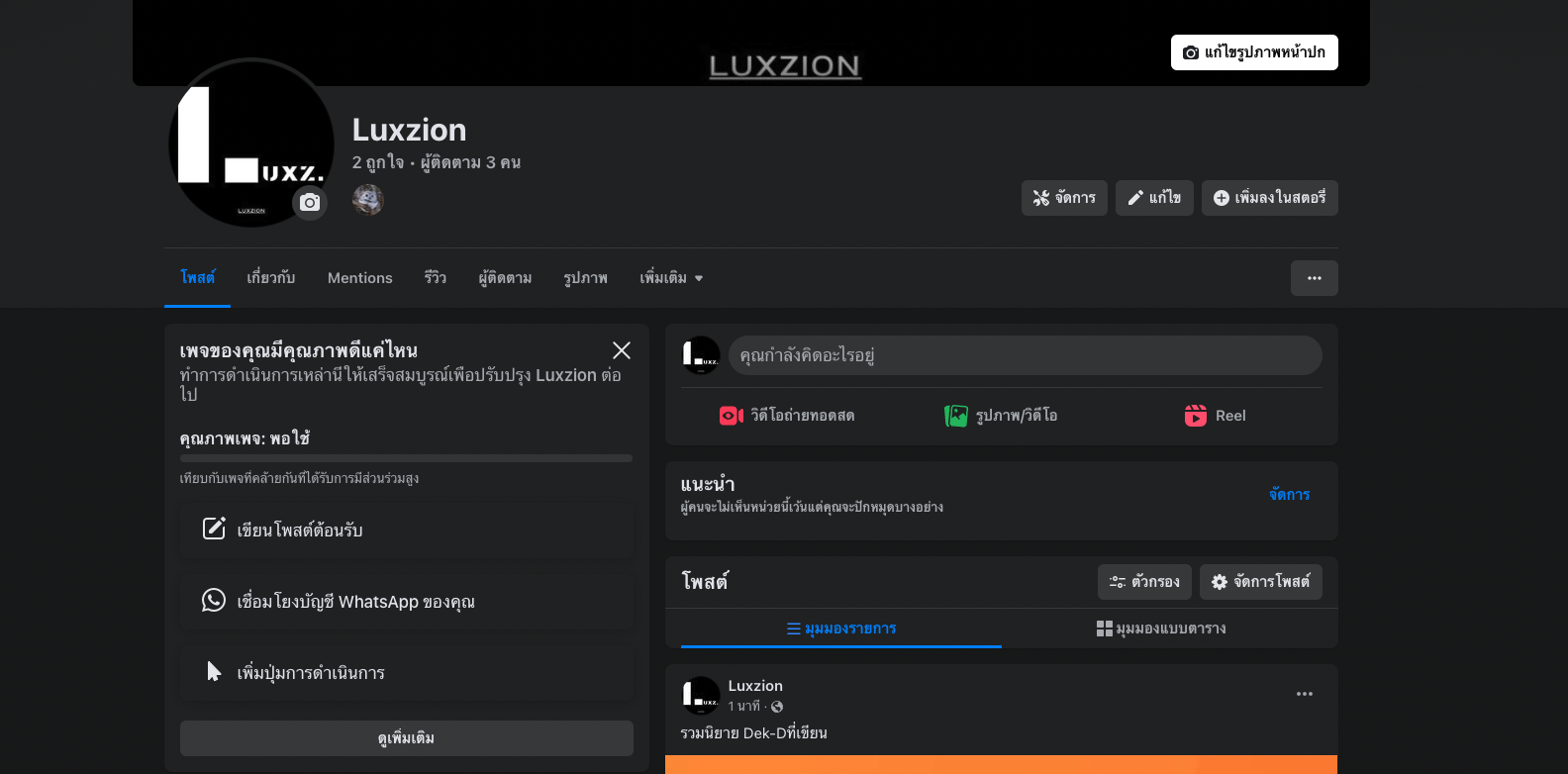Click the post's Luxzion avatar

(701, 696)
